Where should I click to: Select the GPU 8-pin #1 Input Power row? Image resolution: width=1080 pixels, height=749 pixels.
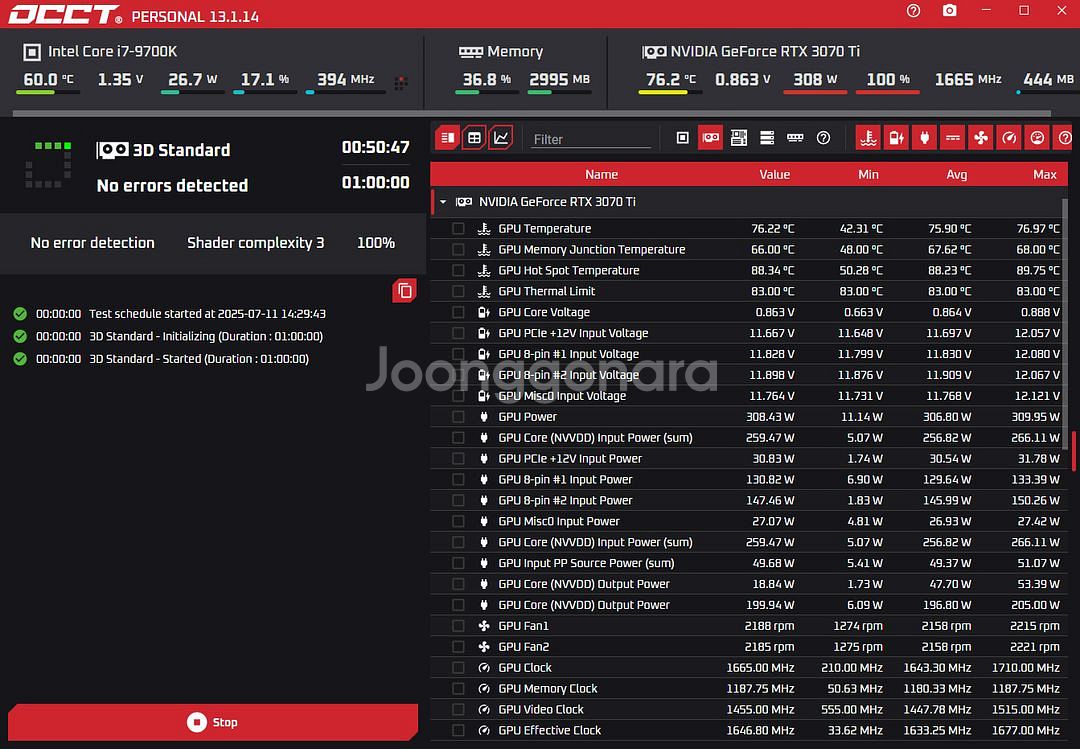click(x=749, y=480)
